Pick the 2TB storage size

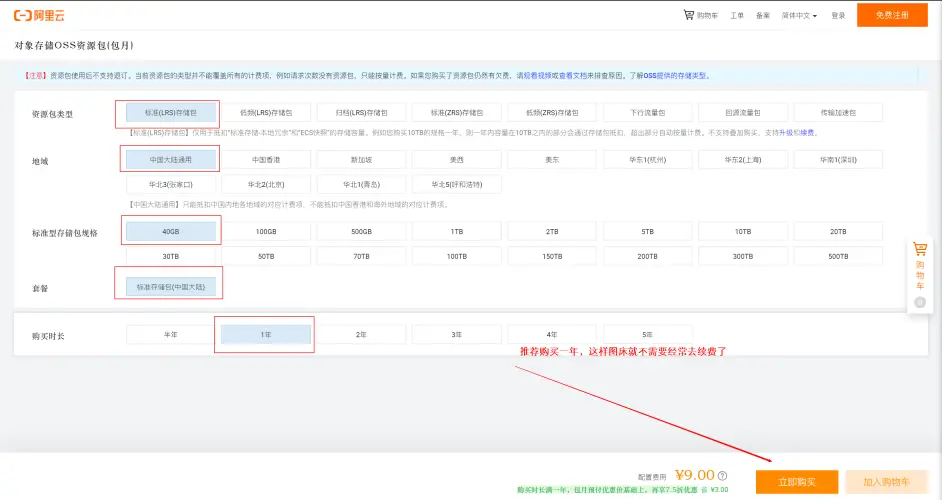click(552, 231)
